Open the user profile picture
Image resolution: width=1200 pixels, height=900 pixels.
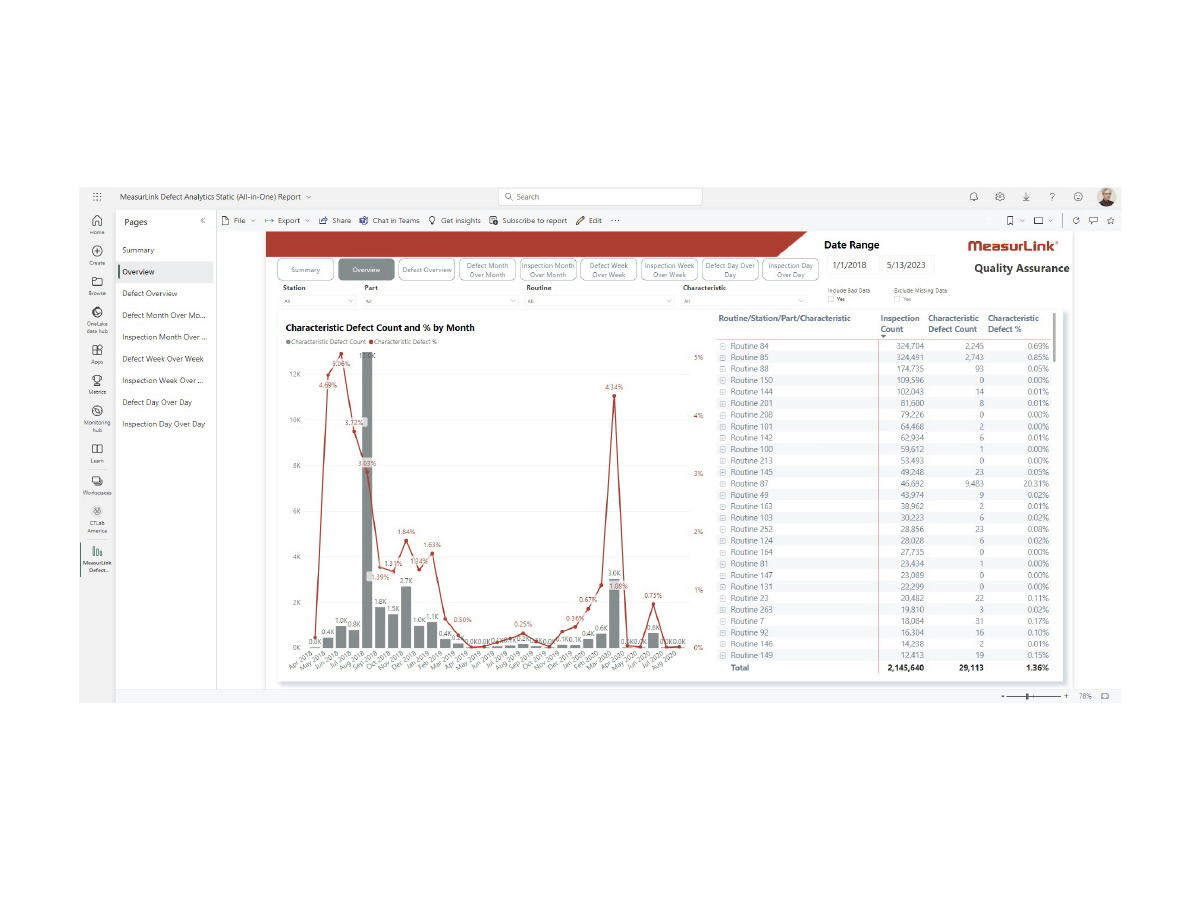[1106, 197]
